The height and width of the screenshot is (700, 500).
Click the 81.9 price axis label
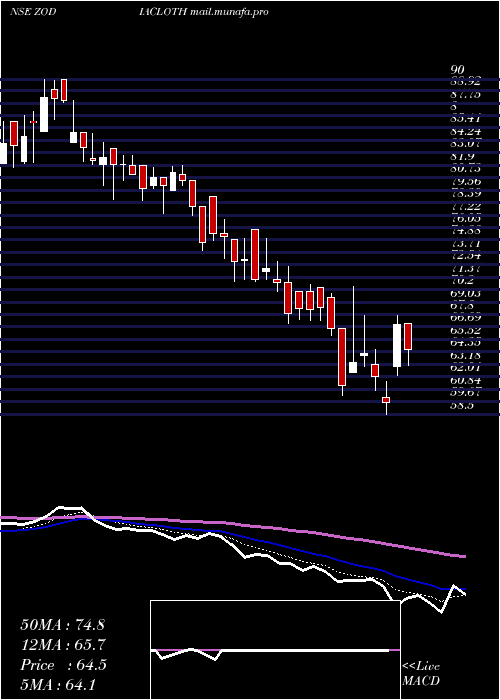coord(462,157)
